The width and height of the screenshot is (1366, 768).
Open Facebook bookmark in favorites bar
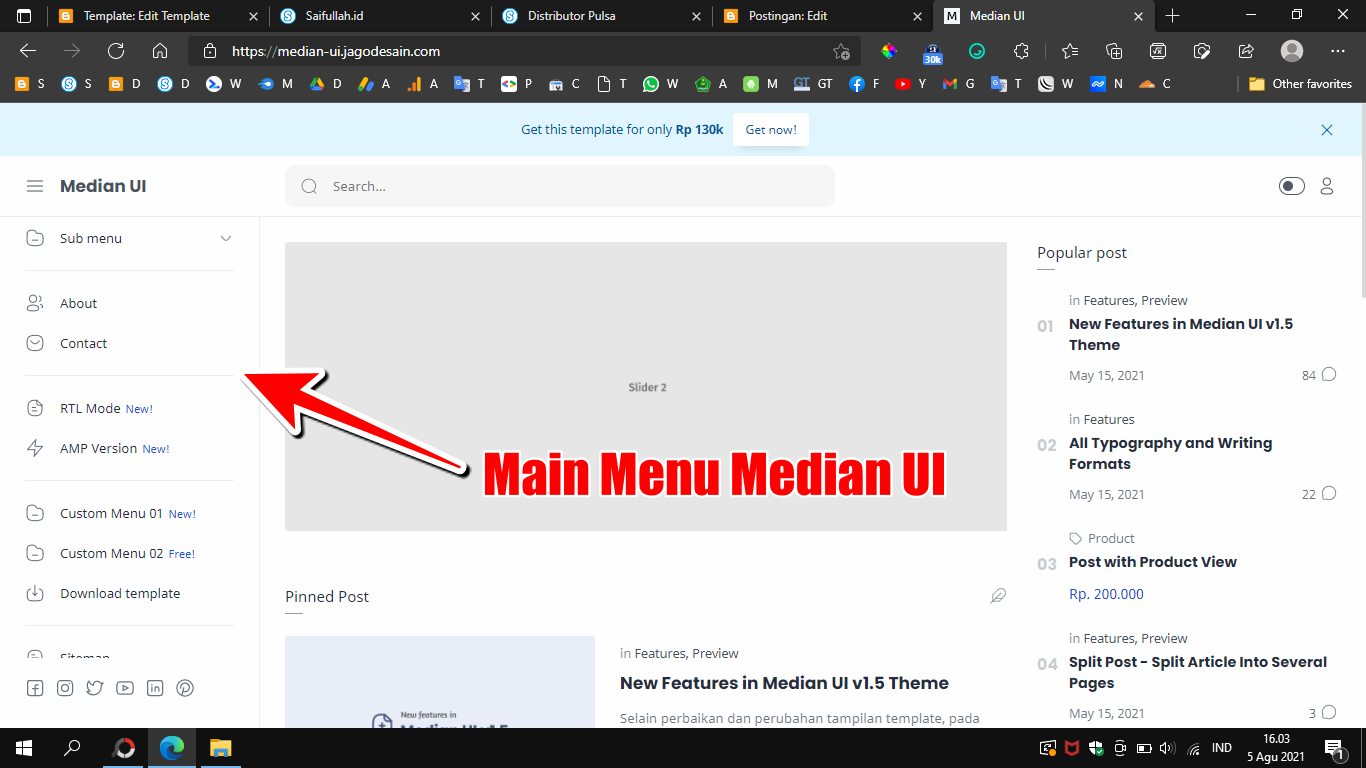[865, 84]
